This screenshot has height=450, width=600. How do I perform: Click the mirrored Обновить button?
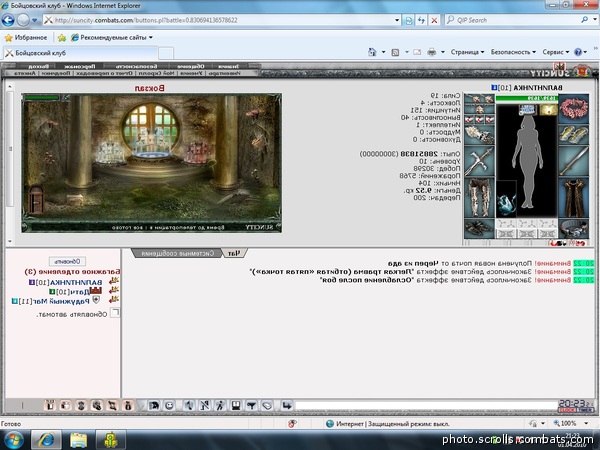[x=67, y=261]
